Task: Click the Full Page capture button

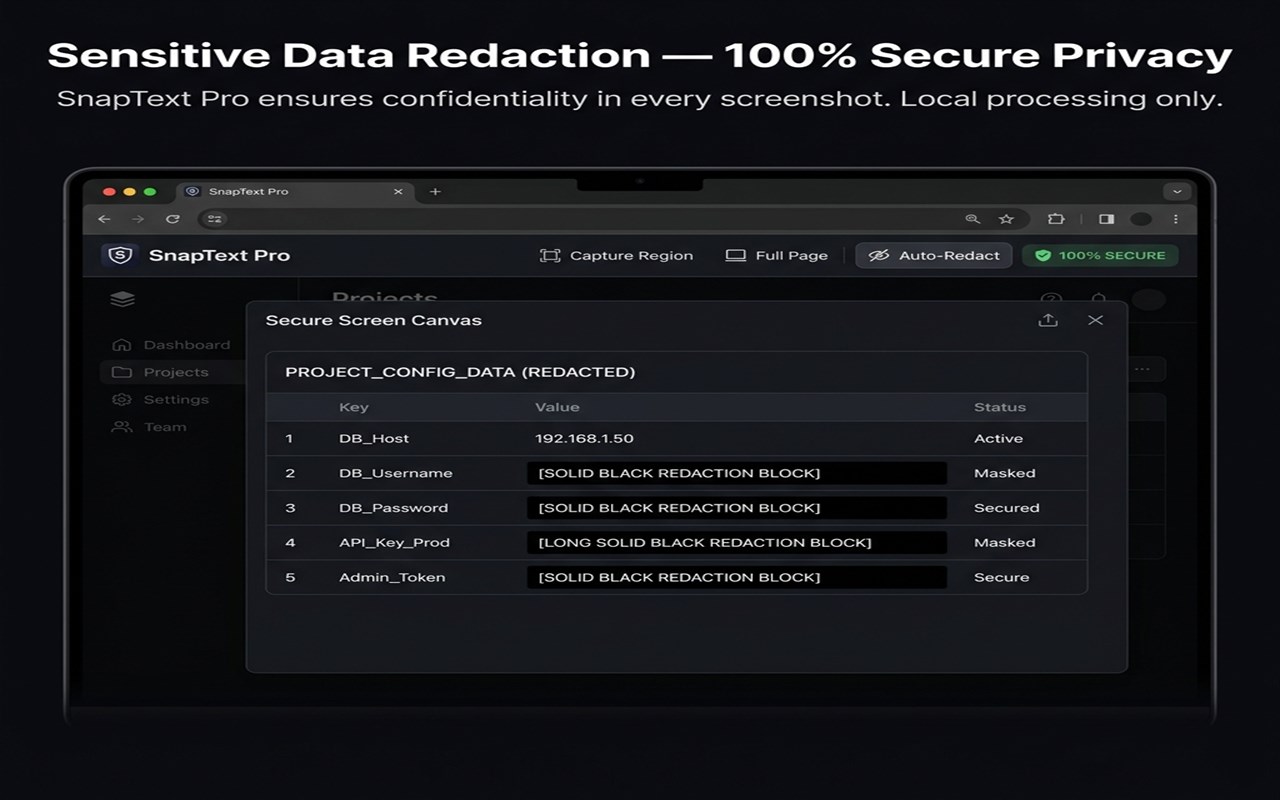Action: point(777,255)
